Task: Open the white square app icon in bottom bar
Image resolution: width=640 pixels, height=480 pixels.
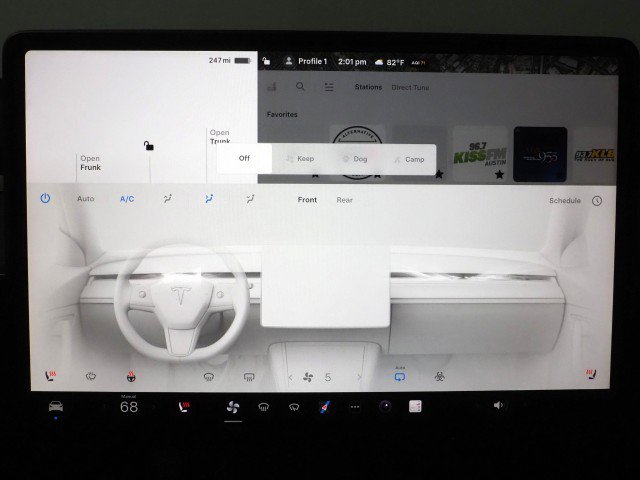Action: point(415,407)
